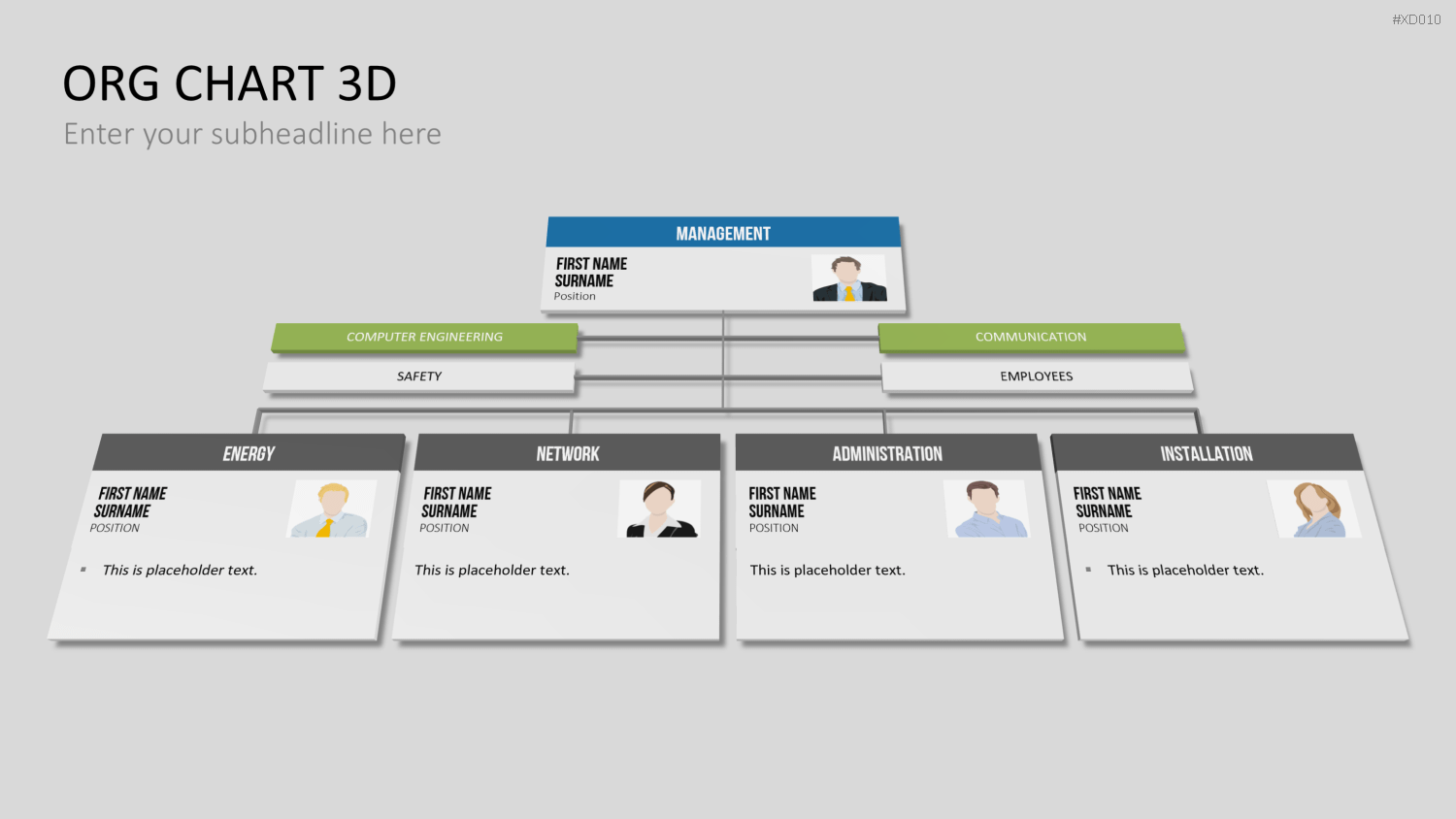
Task: Select the ENERGY department header
Action: click(248, 453)
